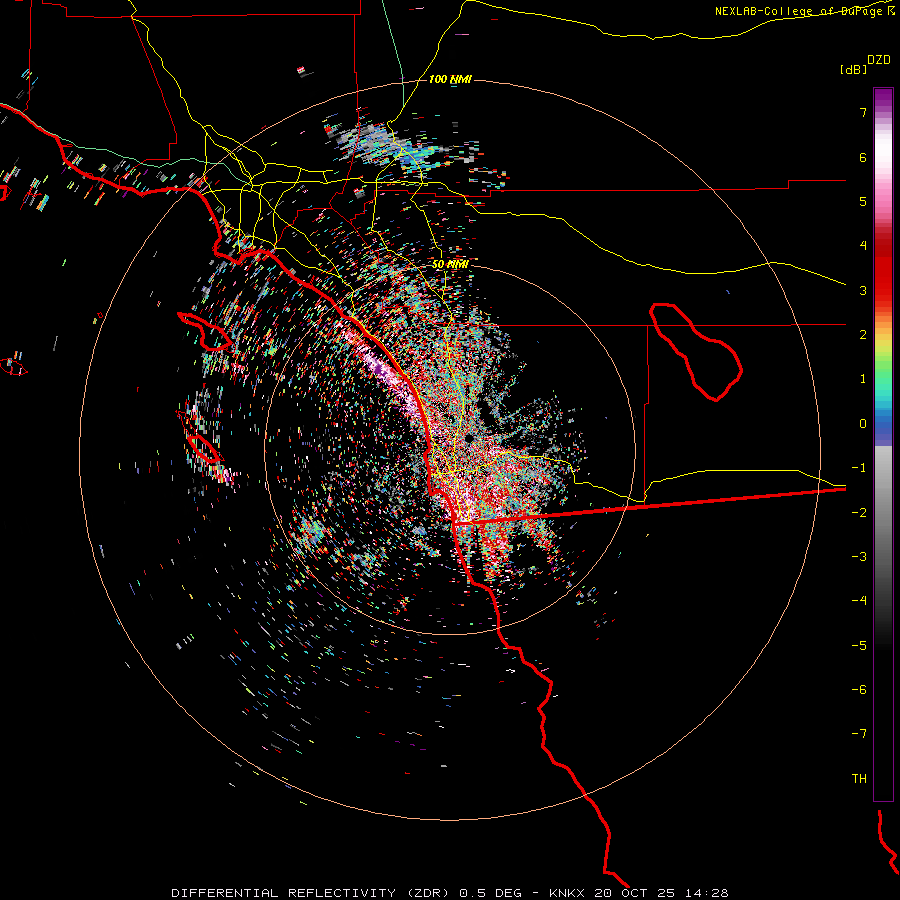Image resolution: width=900 pixels, height=900 pixels.
Task: Click the -3 value on the scale
Action: pos(859,557)
